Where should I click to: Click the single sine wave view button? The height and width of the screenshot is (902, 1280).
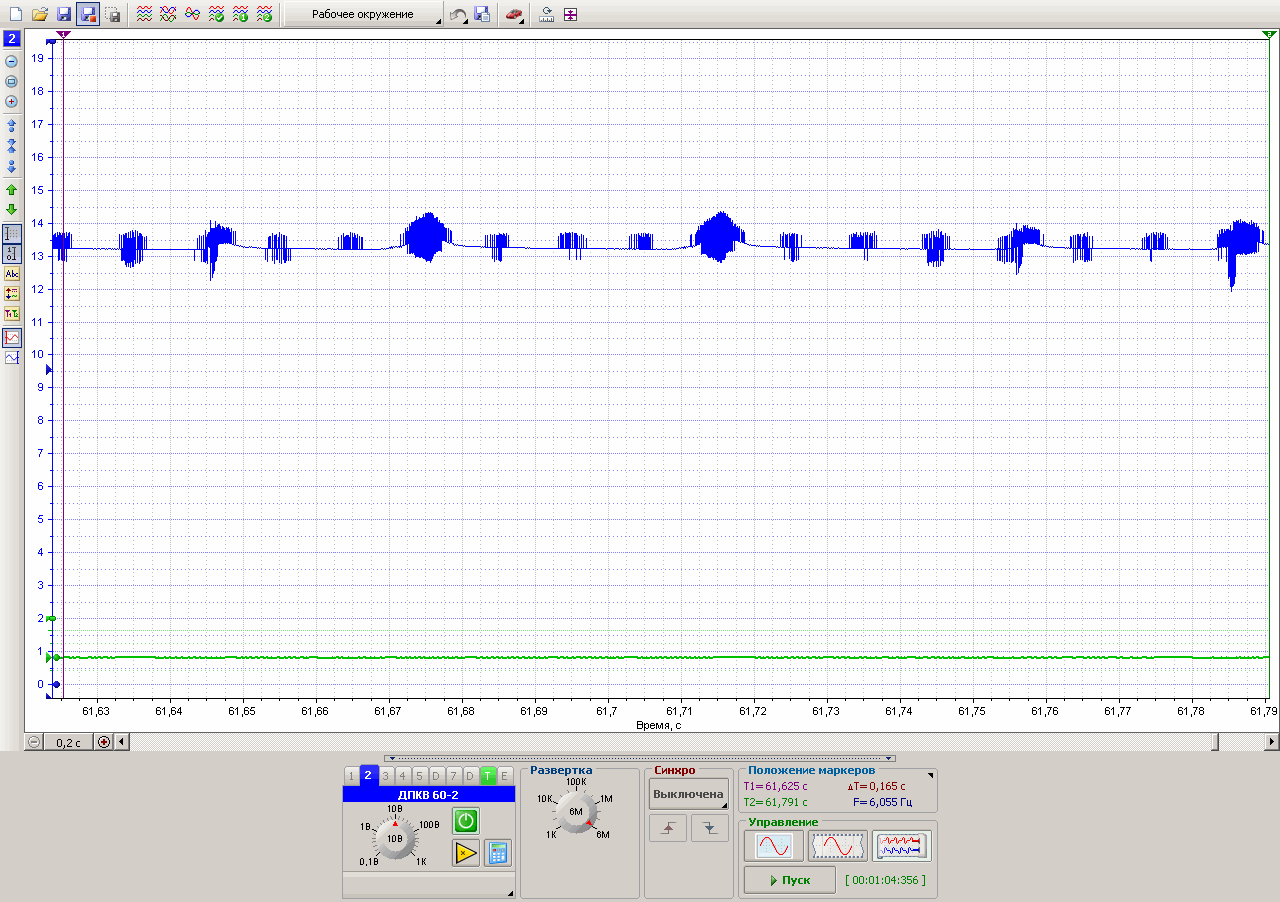click(774, 846)
